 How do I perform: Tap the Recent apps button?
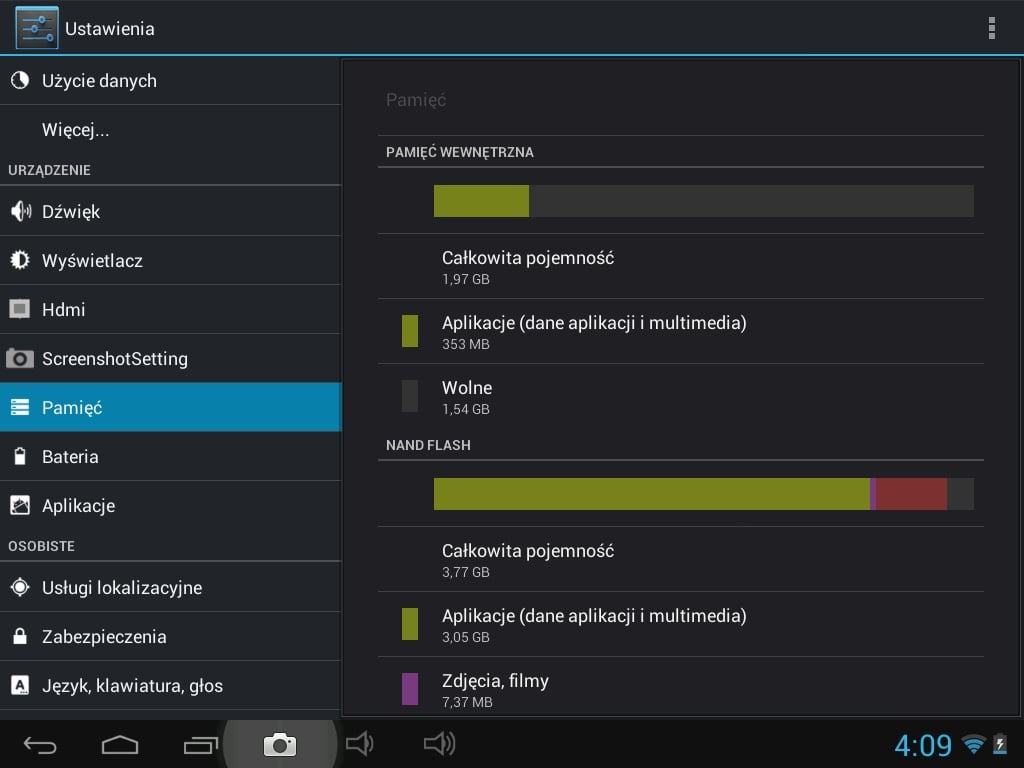(x=200, y=744)
